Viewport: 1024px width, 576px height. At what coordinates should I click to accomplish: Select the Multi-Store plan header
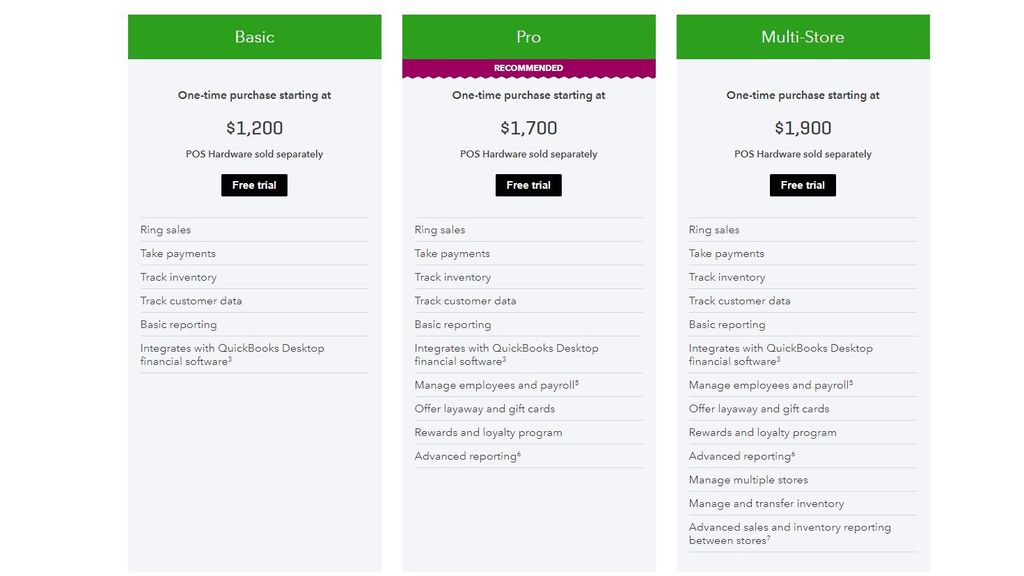pos(802,36)
